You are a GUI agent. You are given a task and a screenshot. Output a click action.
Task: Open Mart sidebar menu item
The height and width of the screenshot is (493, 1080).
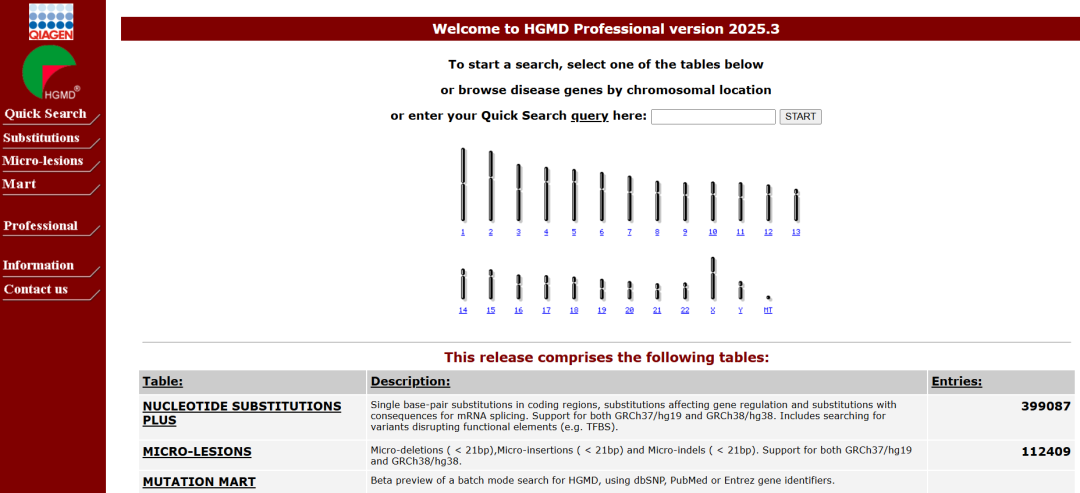pyautogui.click(x=19, y=185)
